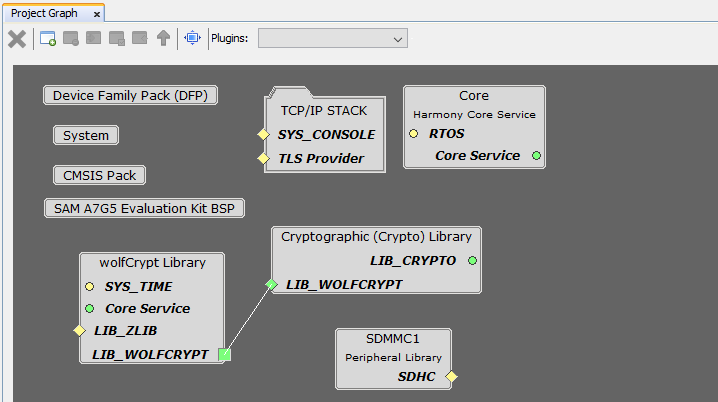Click the green LIB_CRYPTO circle port
718x402 pixels.
[473, 261]
